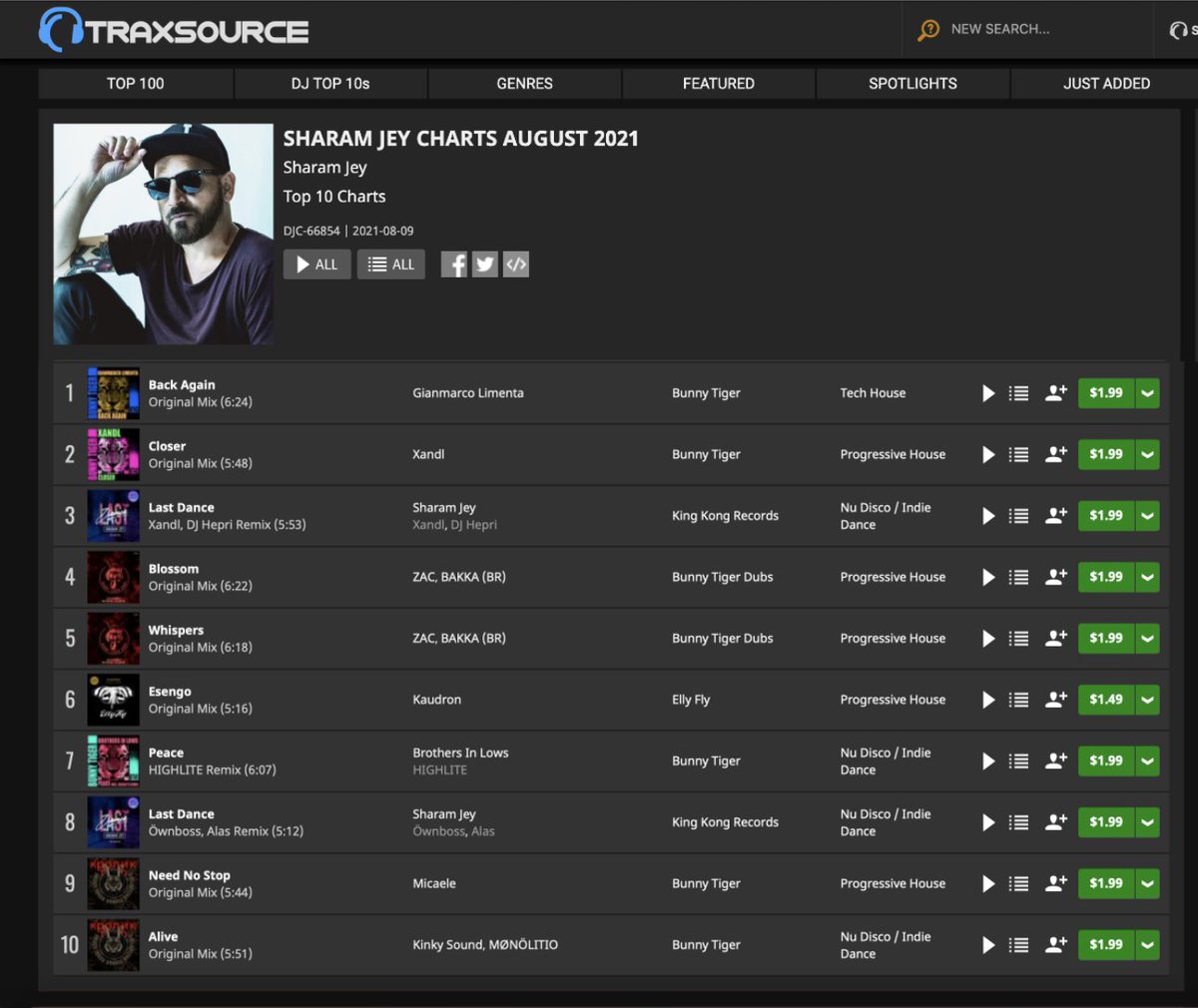This screenshot has width=1198, height=1008.
Task: Open the SPOTLIGHTS tab
Action: [x=912, y=84]
